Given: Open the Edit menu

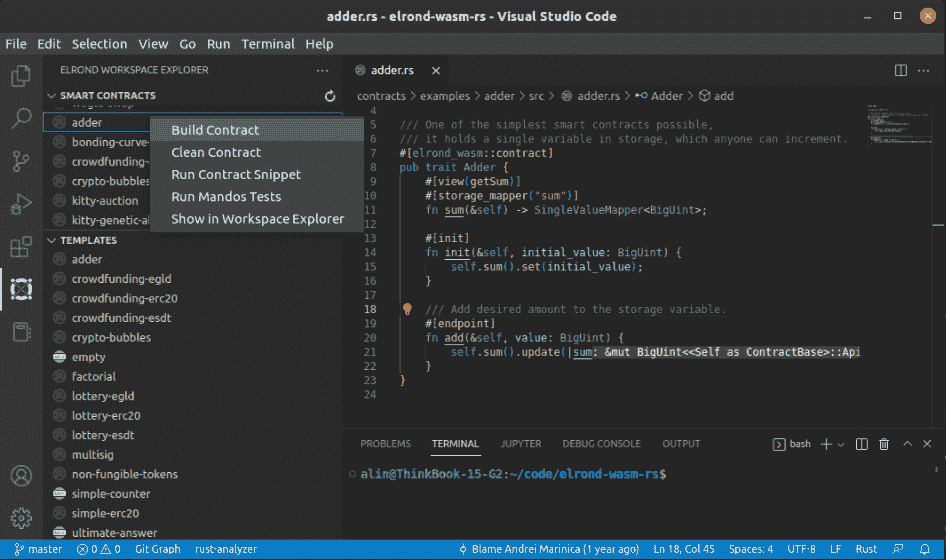Looking at the screenshot, I should 49,44.
